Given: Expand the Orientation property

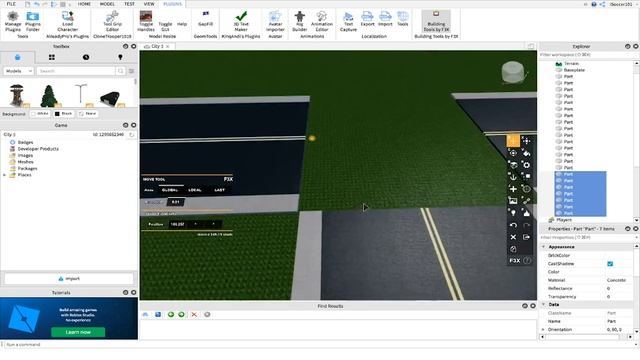Looking at the screenshot, I should (x=543, y=329).
